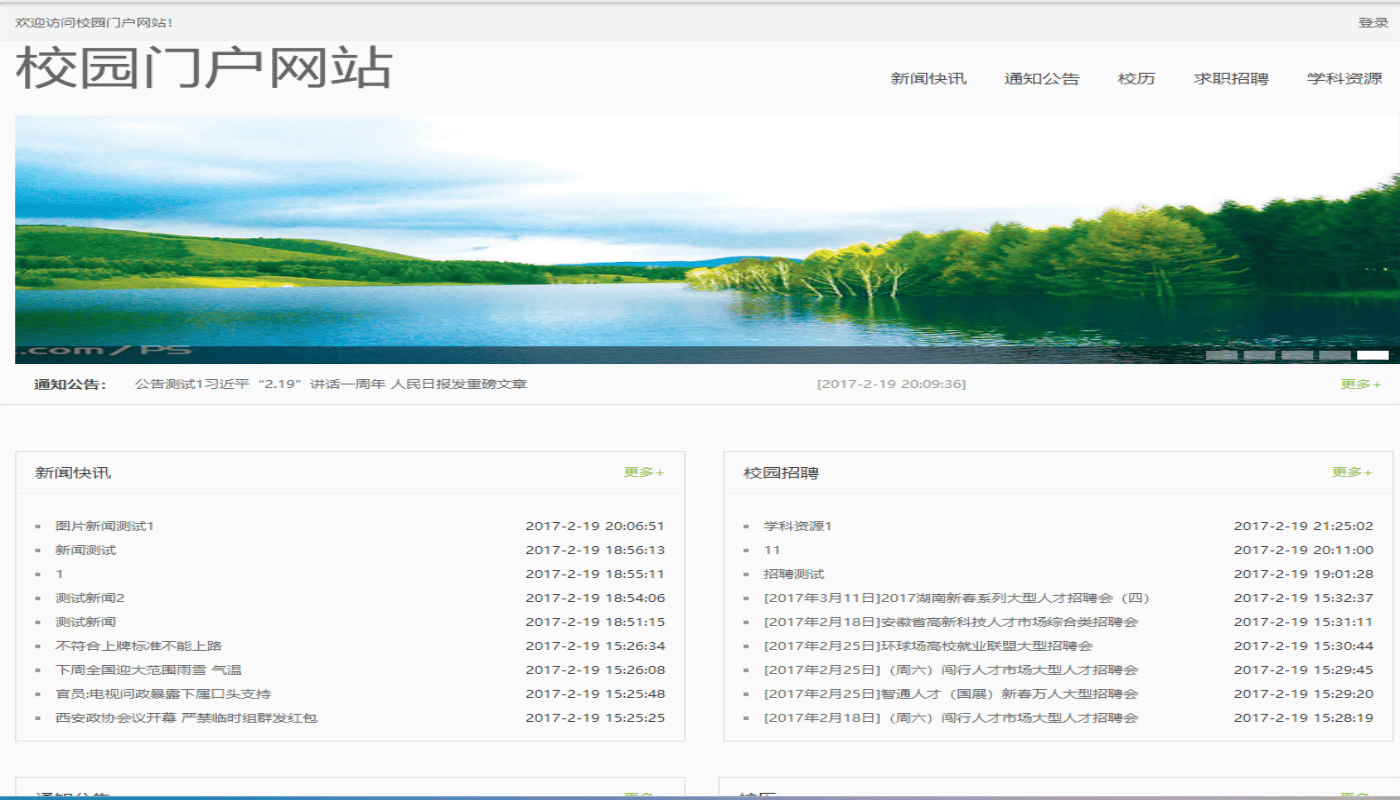Open the 通知公告 navigation menu item
This screenshot has height=800, width=1400.
(x=1043, y=78)
